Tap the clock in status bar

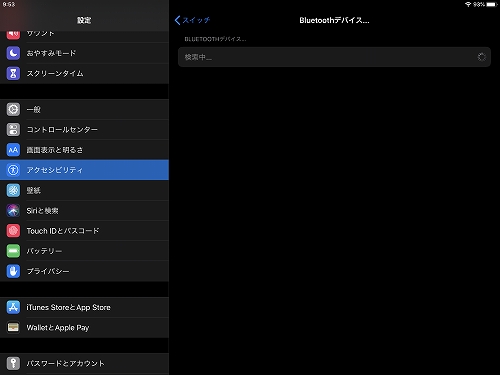[x=9, y=4]
